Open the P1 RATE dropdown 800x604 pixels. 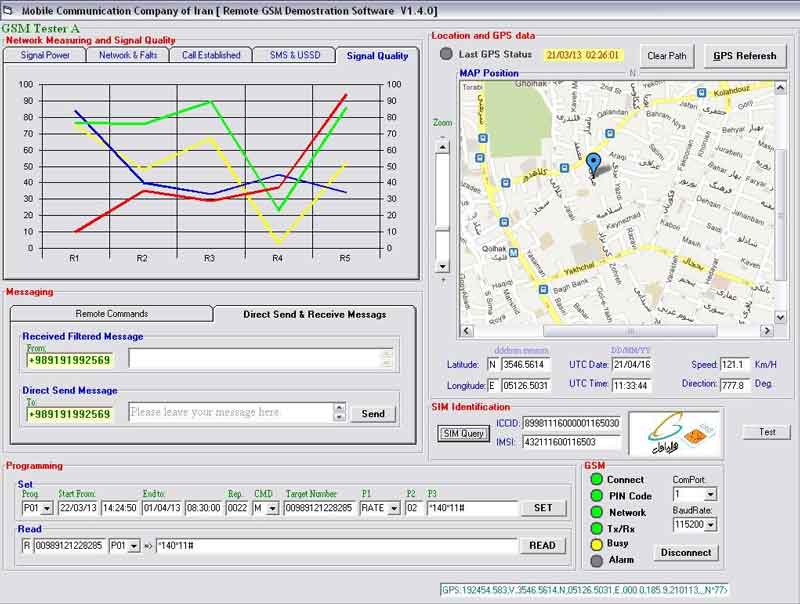[394, 508]
